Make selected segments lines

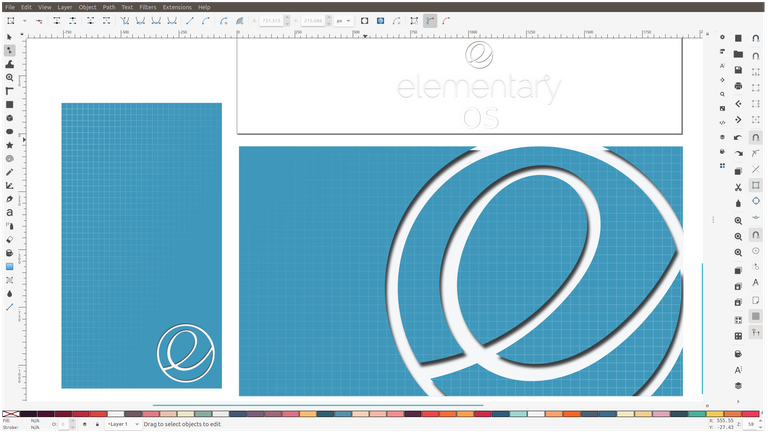click(190, 21)
